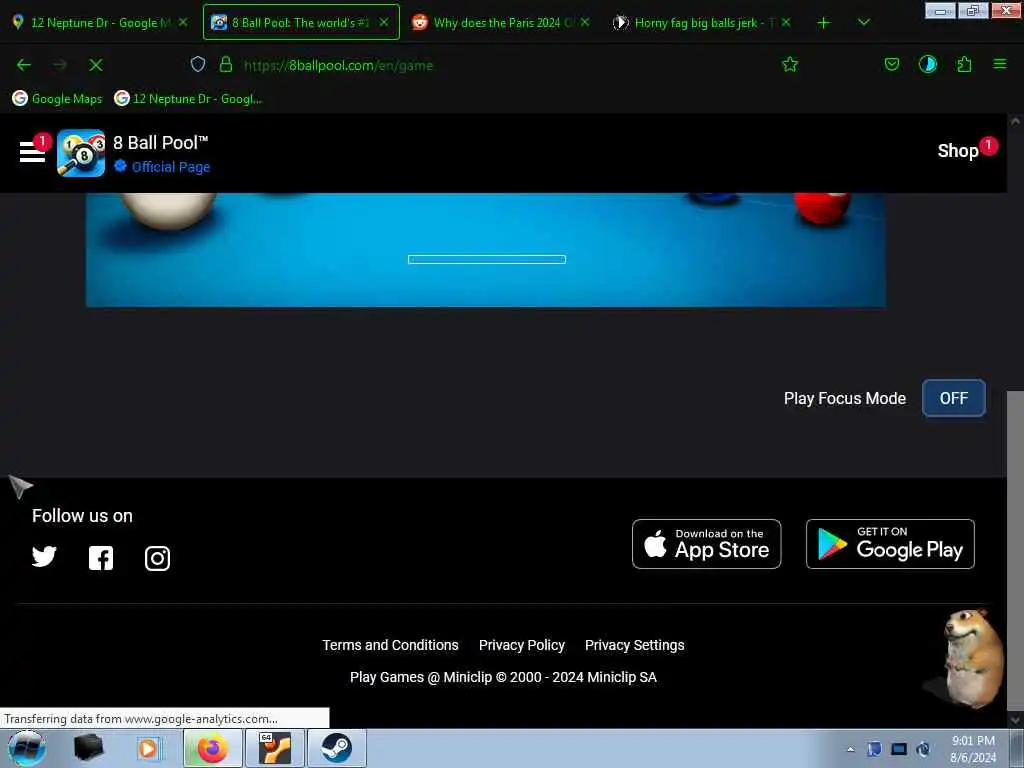The height and width of the screenshot is (768, 1024).
Task: Open the Firefox application menu
Action: click(x=1000, y=64)
